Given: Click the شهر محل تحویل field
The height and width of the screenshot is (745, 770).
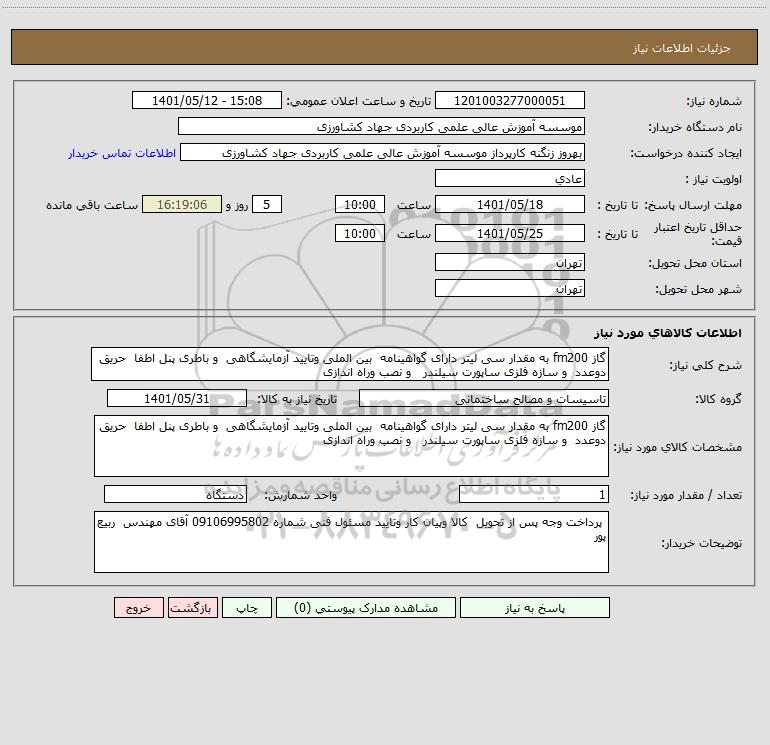Looking at the screenshot, I should (510, 288).
